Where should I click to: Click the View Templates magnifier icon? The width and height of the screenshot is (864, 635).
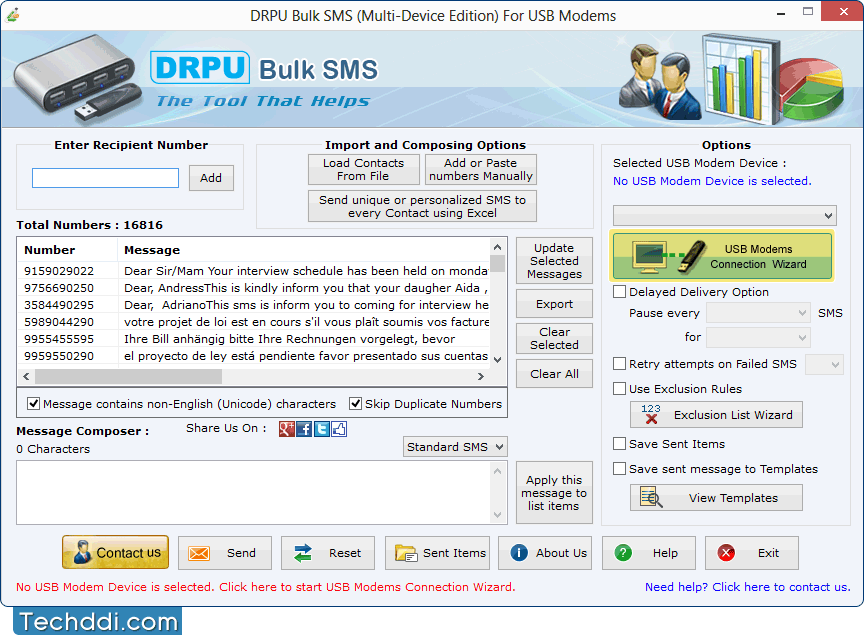coord(651,497)
